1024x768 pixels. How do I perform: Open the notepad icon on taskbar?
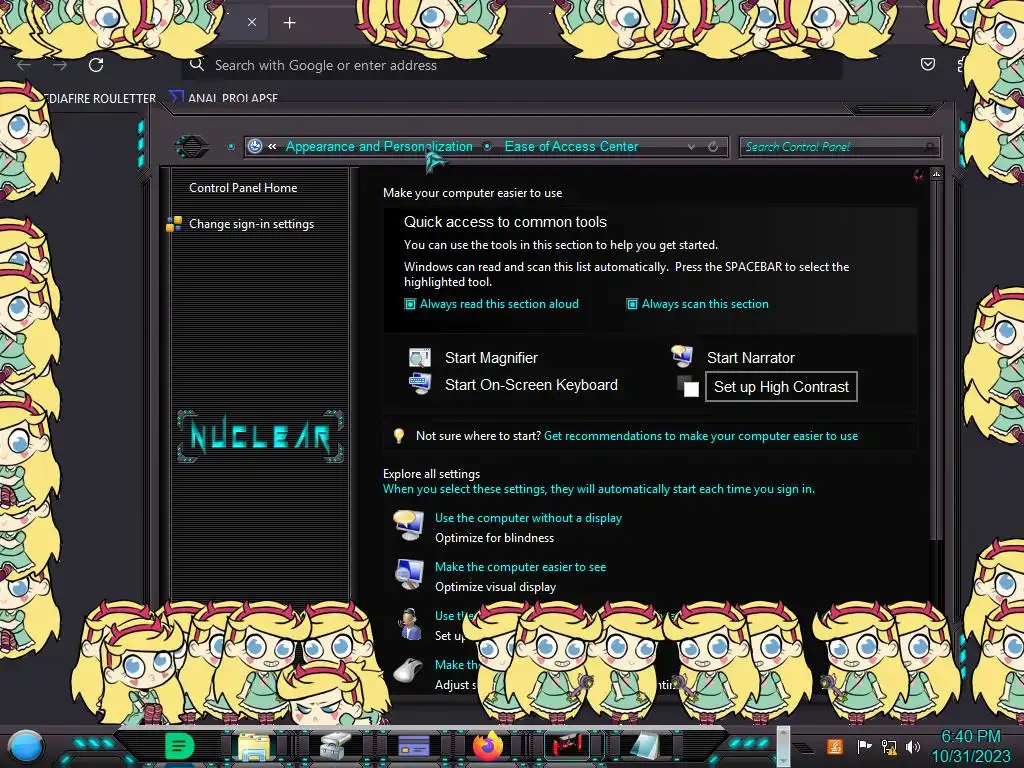tap(644, 746)
